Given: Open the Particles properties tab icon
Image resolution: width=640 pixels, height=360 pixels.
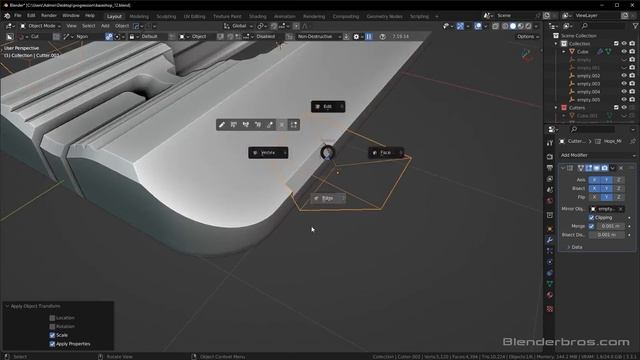Looking at the screenshot, I should tap(550, 251).
